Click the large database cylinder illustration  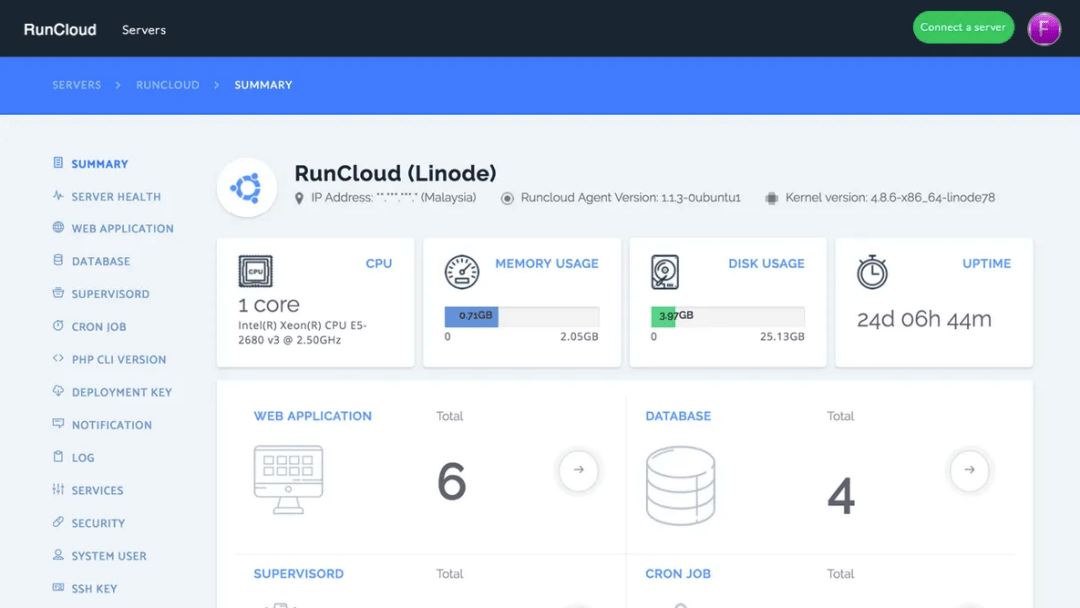click(x=681, y=485)
